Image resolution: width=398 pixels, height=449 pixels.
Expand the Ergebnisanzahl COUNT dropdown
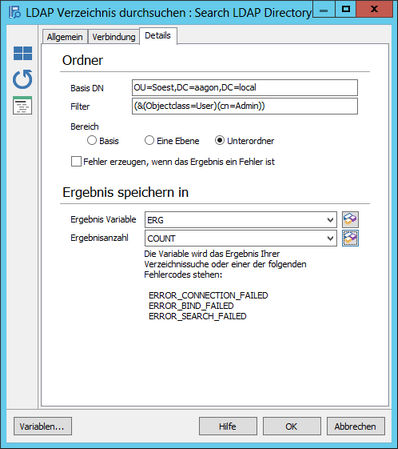tap(330, 238)
